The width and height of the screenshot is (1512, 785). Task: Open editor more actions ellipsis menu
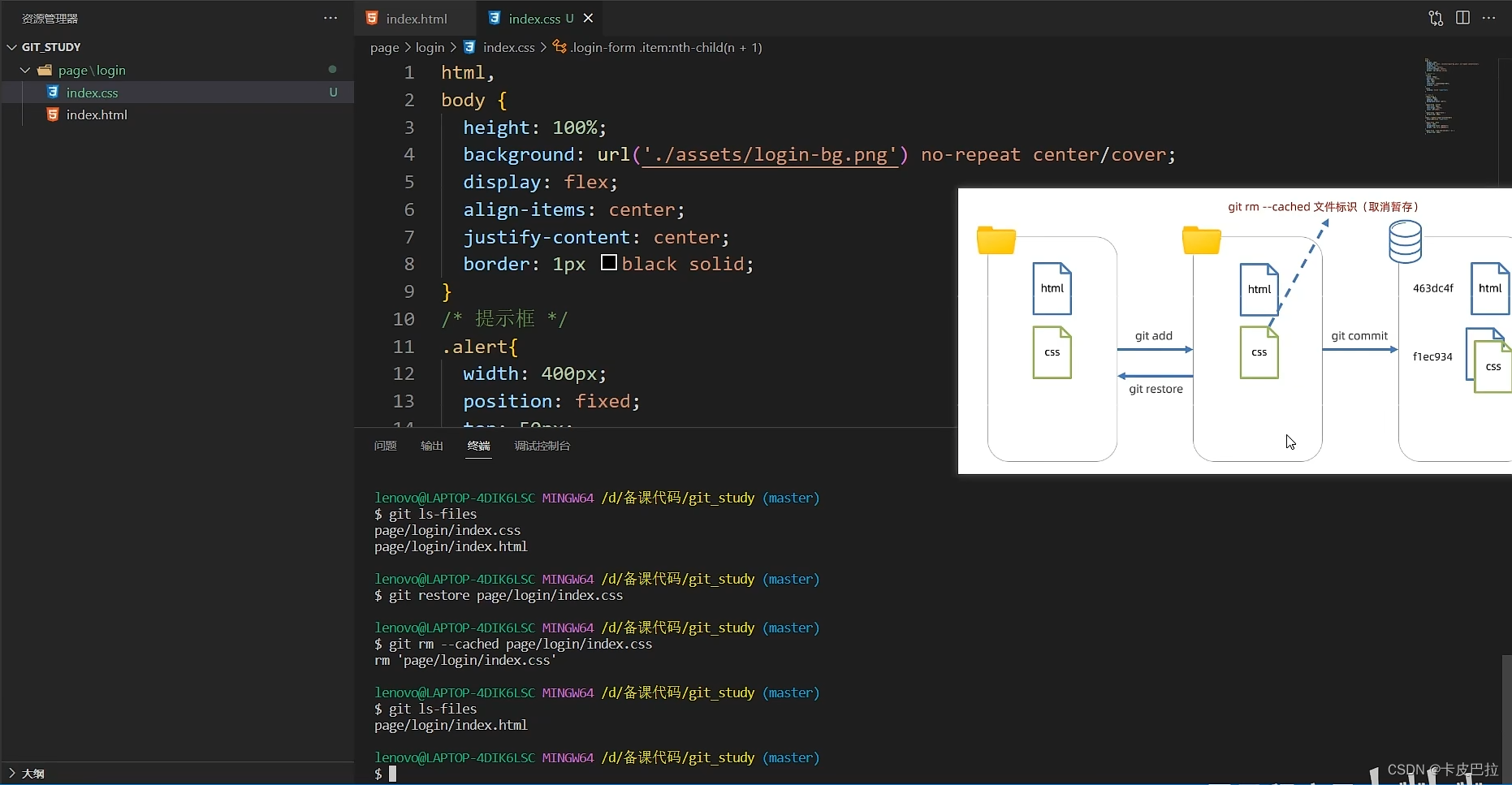[1488, 18]
